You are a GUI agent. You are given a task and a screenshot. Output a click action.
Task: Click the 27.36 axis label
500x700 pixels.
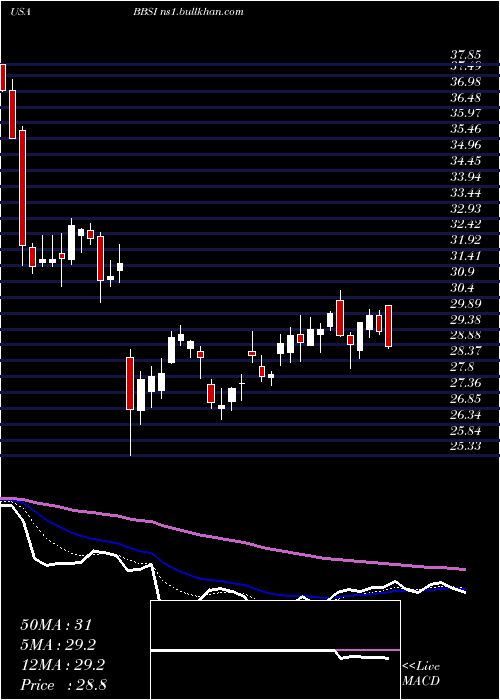(x=466, y=383)
